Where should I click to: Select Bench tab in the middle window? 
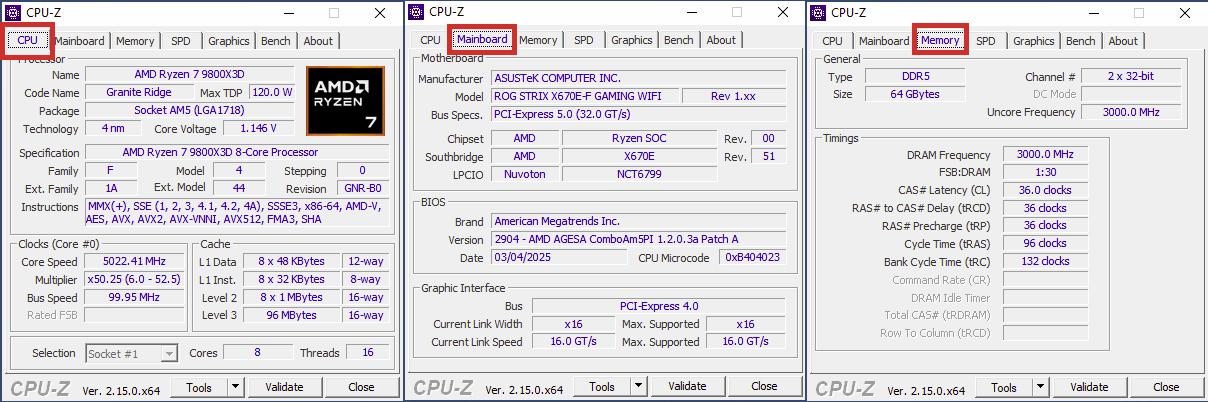[679, 40]
